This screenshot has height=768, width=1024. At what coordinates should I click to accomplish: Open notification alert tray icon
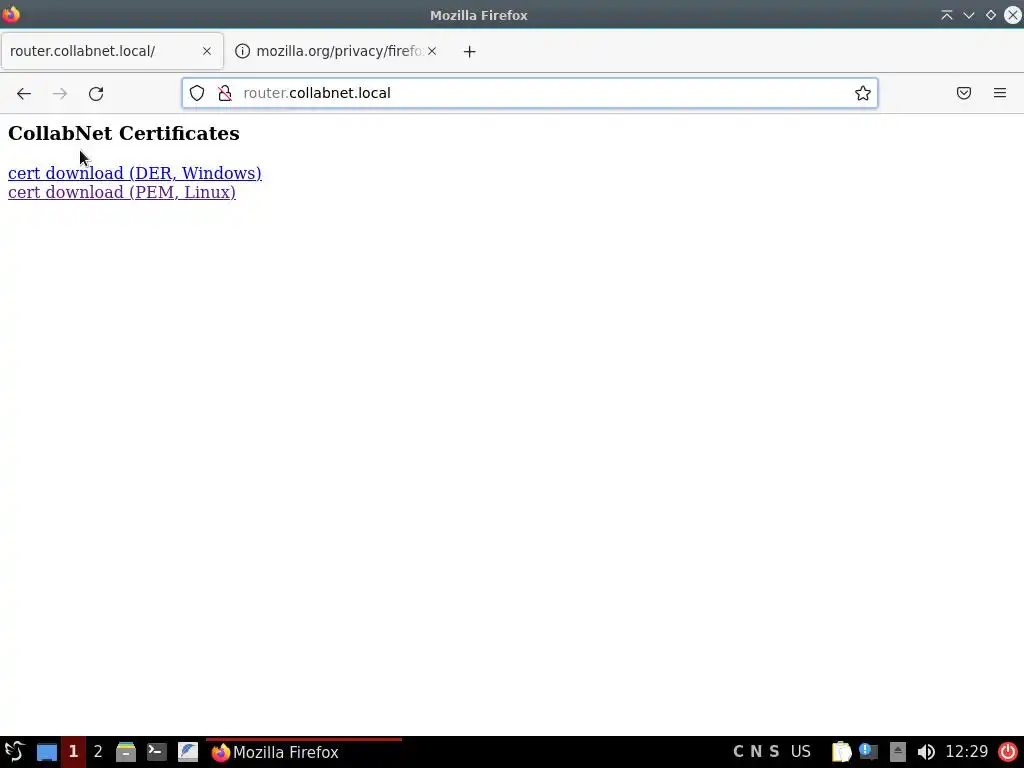click(868, 752)
